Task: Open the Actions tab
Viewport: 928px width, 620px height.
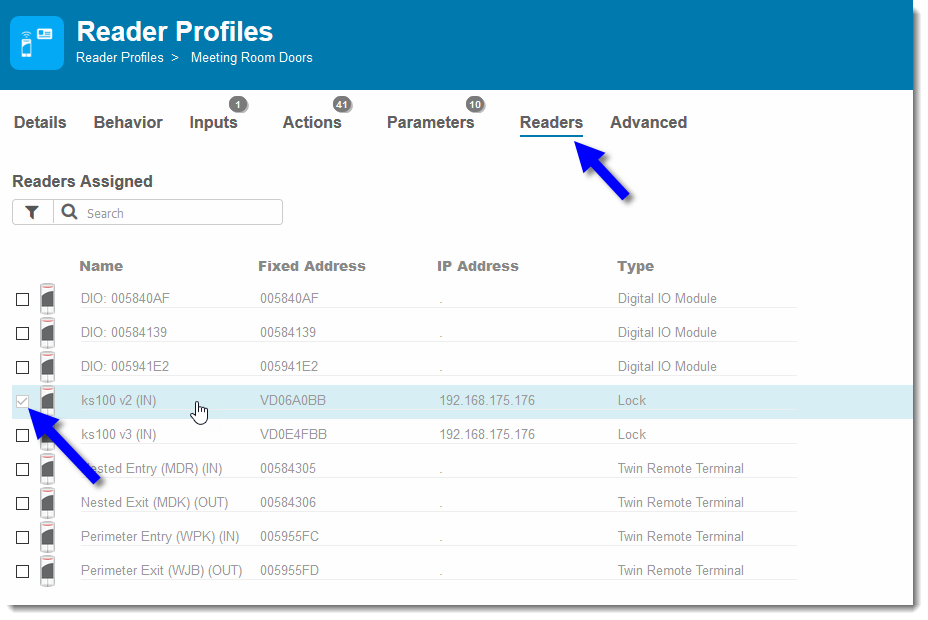Action: tap(312, 122)
